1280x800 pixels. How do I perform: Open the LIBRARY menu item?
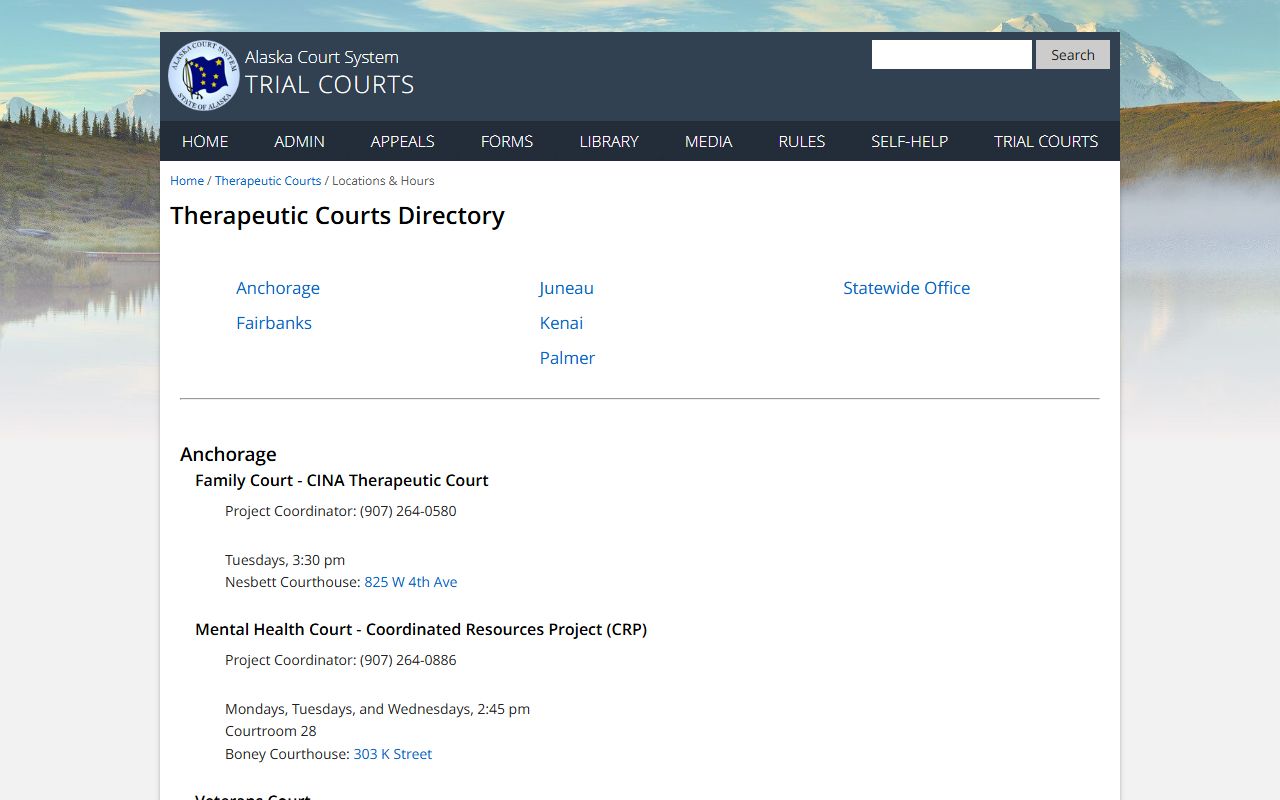[609, 141]
